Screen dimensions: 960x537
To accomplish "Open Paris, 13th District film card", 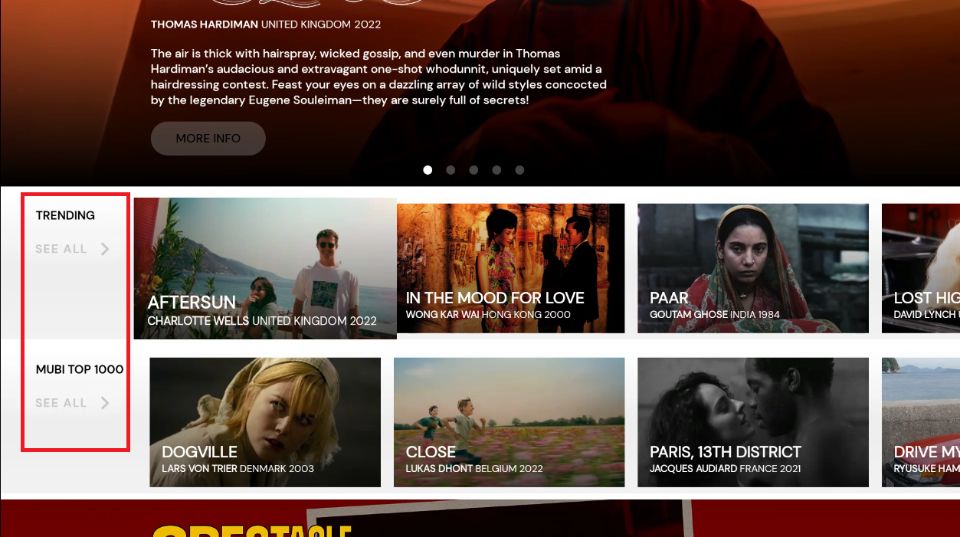I will pos(753,422).
